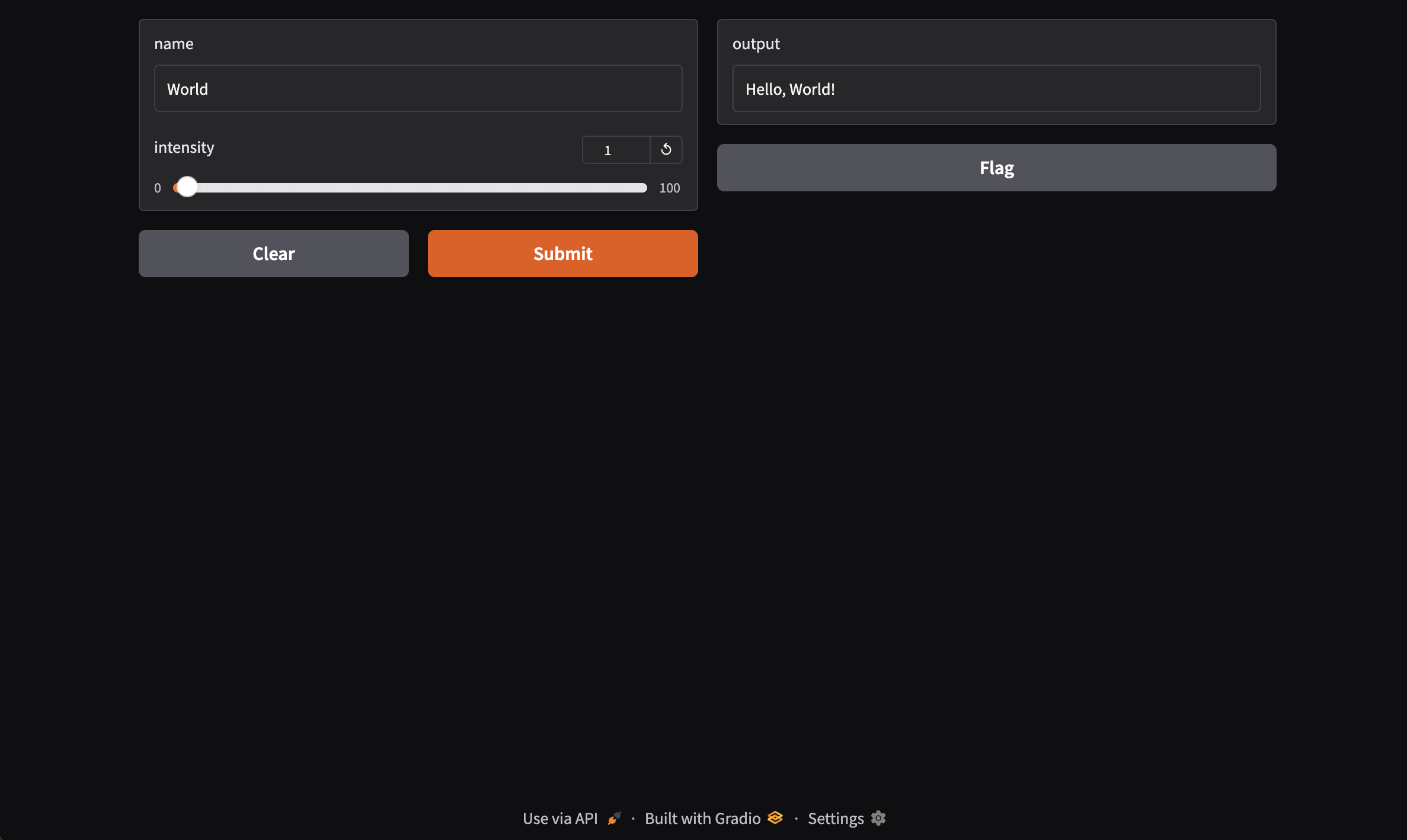Click the output box showing Hello, World!

click(996, 89)
